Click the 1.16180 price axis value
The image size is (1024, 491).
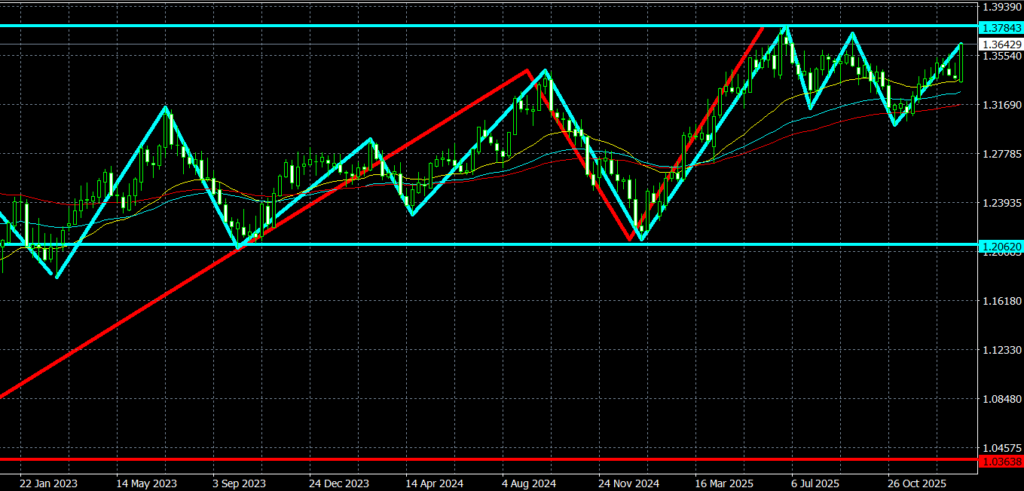(x=999, y=301)
